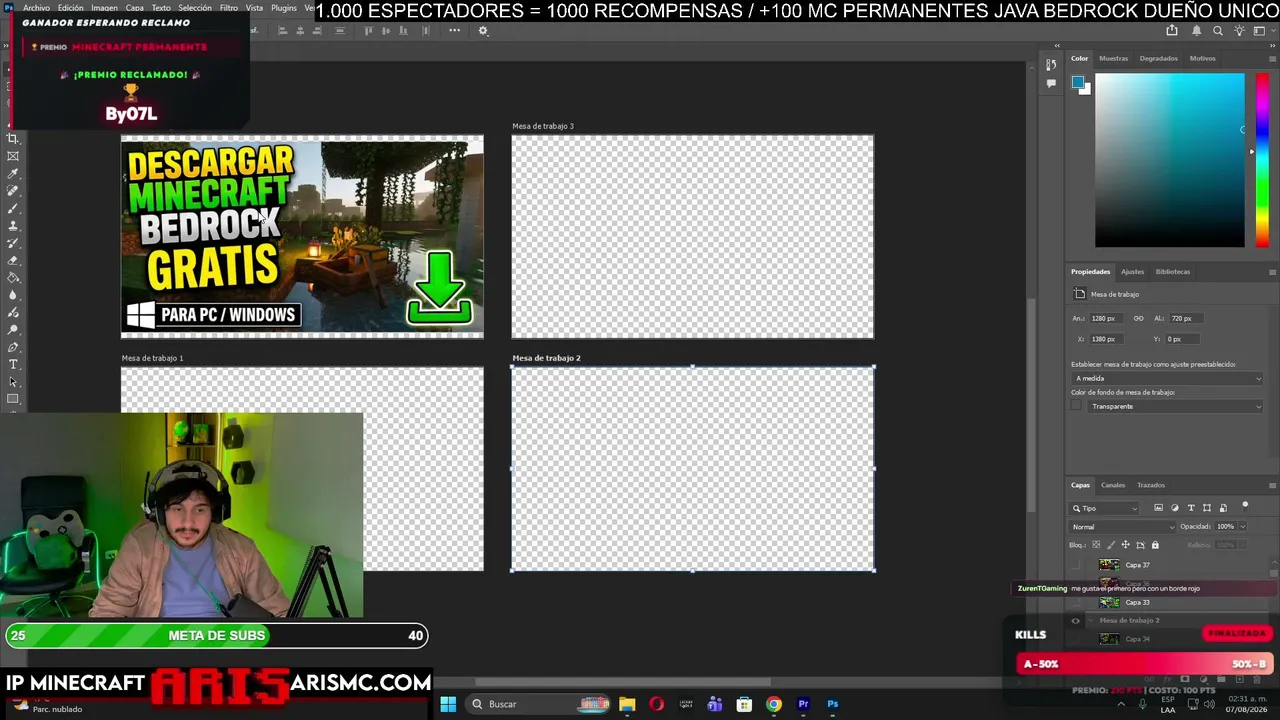Select the Crop tool
Viewport: 1280px width, 720px height.
(13, 139)
